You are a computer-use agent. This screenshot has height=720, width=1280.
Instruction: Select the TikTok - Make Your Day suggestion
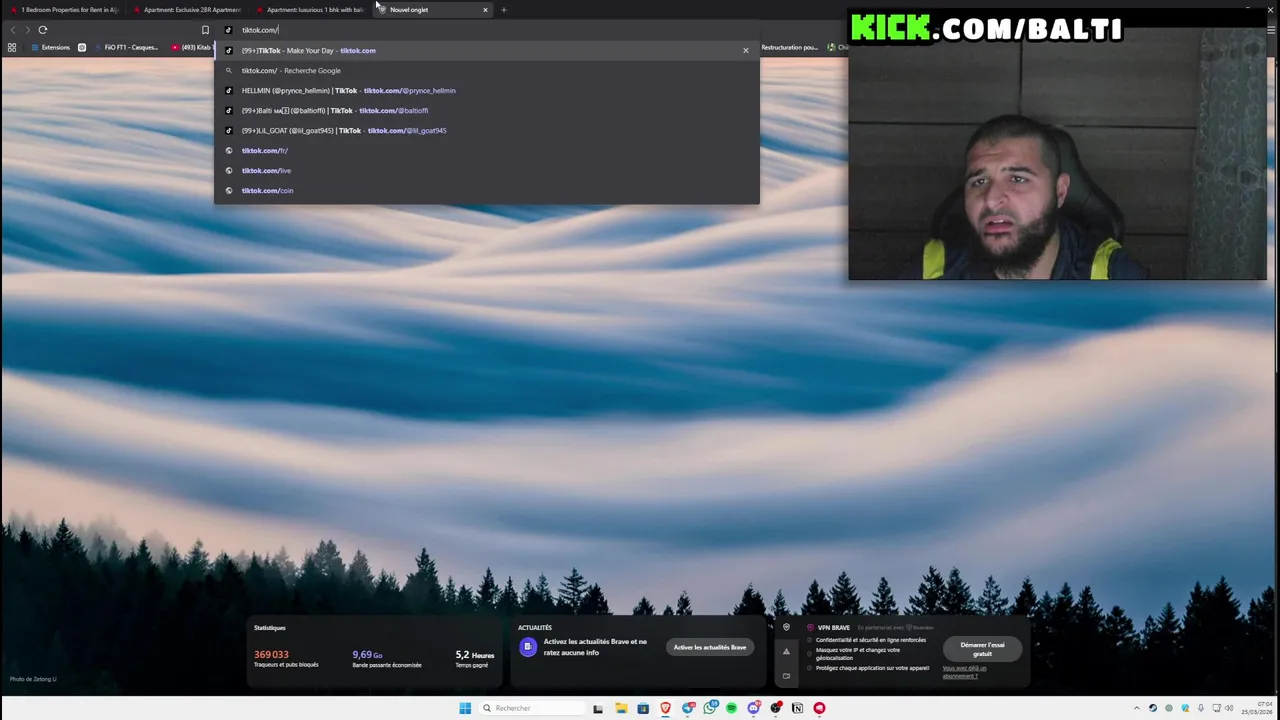click(x=487, y=50)
